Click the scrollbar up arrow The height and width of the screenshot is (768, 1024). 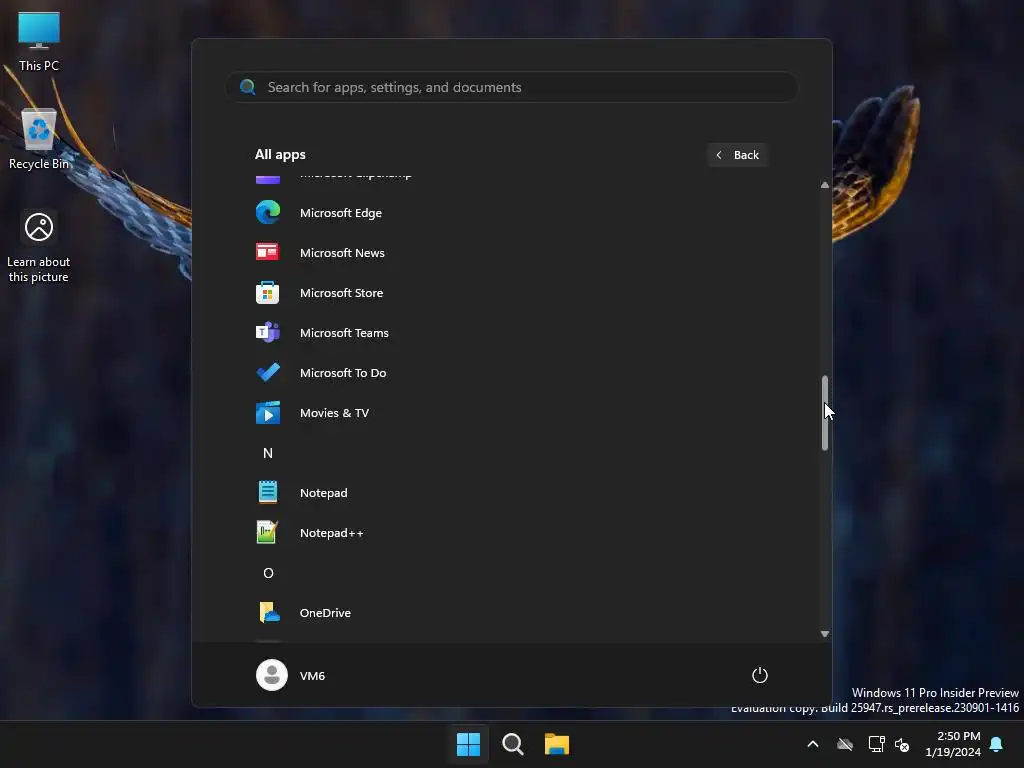tap(825, 185)
